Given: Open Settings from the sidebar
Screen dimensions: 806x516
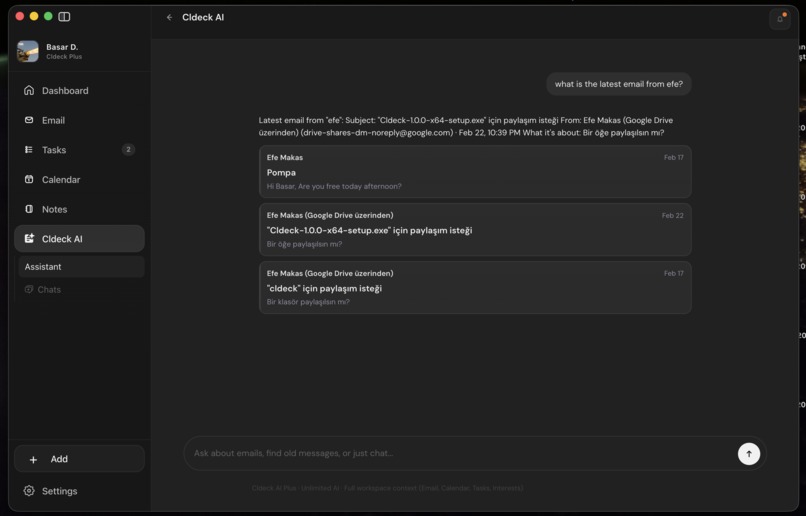Looking at the screenshot, I should [x=79, y=491].
